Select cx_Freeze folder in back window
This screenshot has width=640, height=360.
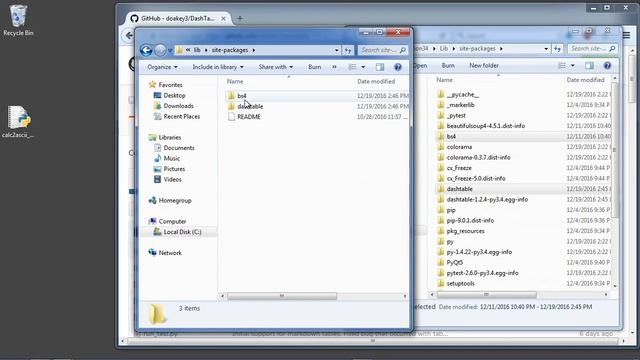(459, 168)
